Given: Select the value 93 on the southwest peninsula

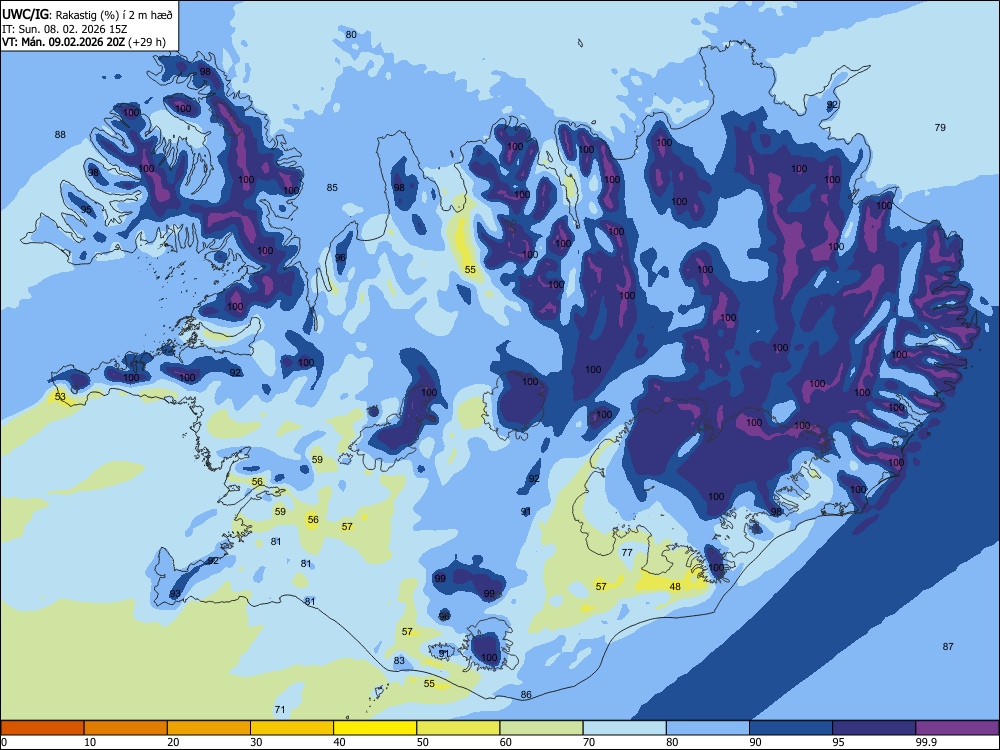Looking at the screenshot, I should [175, 594].
